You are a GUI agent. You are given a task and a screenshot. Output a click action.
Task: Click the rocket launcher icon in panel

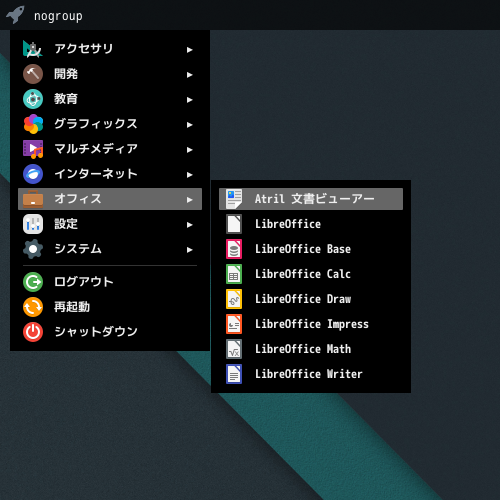click(x=15, y=15)
